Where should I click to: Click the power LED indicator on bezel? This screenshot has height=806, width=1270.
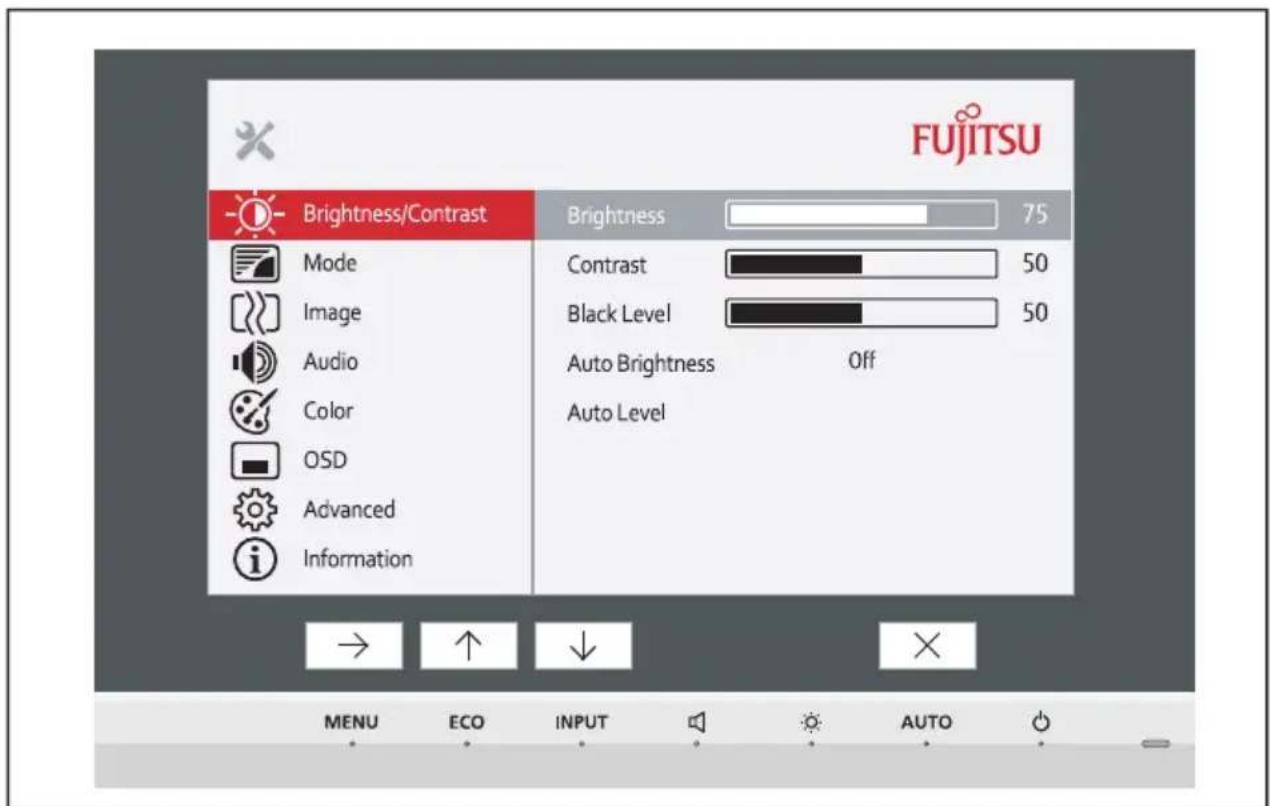coord(1156,745)
